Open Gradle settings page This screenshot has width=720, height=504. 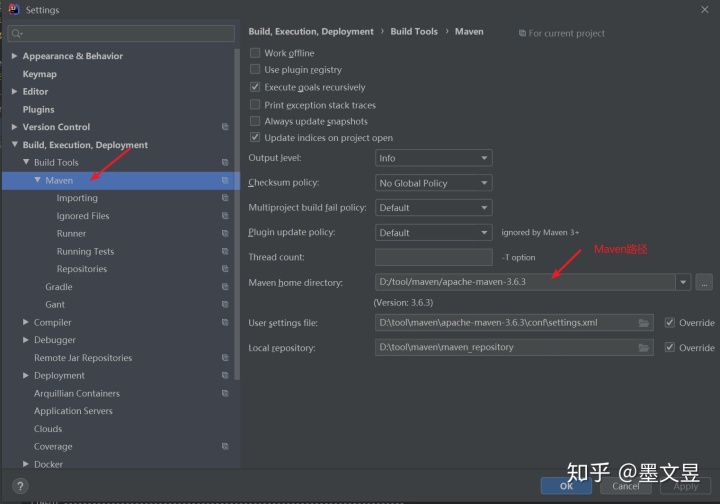pos(59,287)
